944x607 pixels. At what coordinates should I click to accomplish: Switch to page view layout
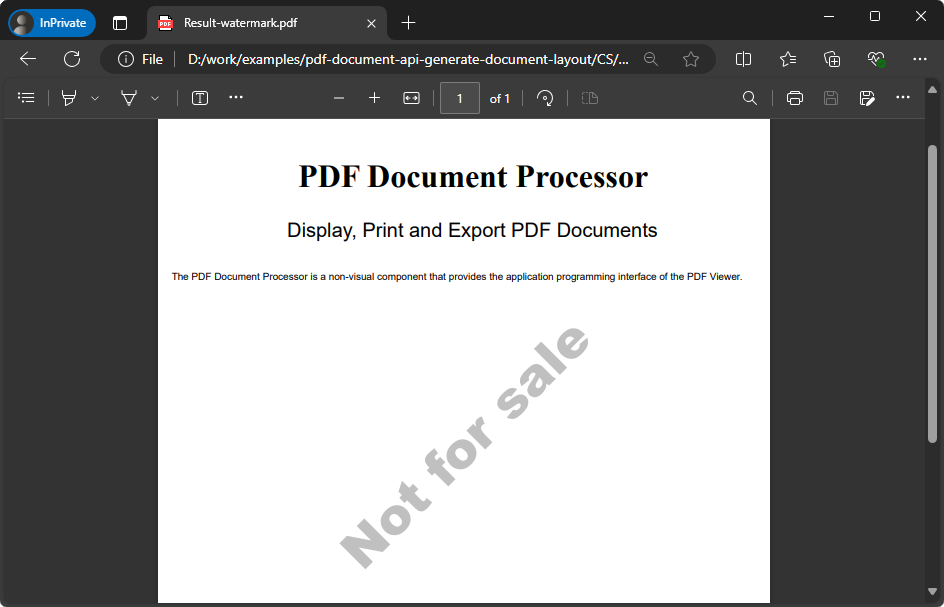590,98
